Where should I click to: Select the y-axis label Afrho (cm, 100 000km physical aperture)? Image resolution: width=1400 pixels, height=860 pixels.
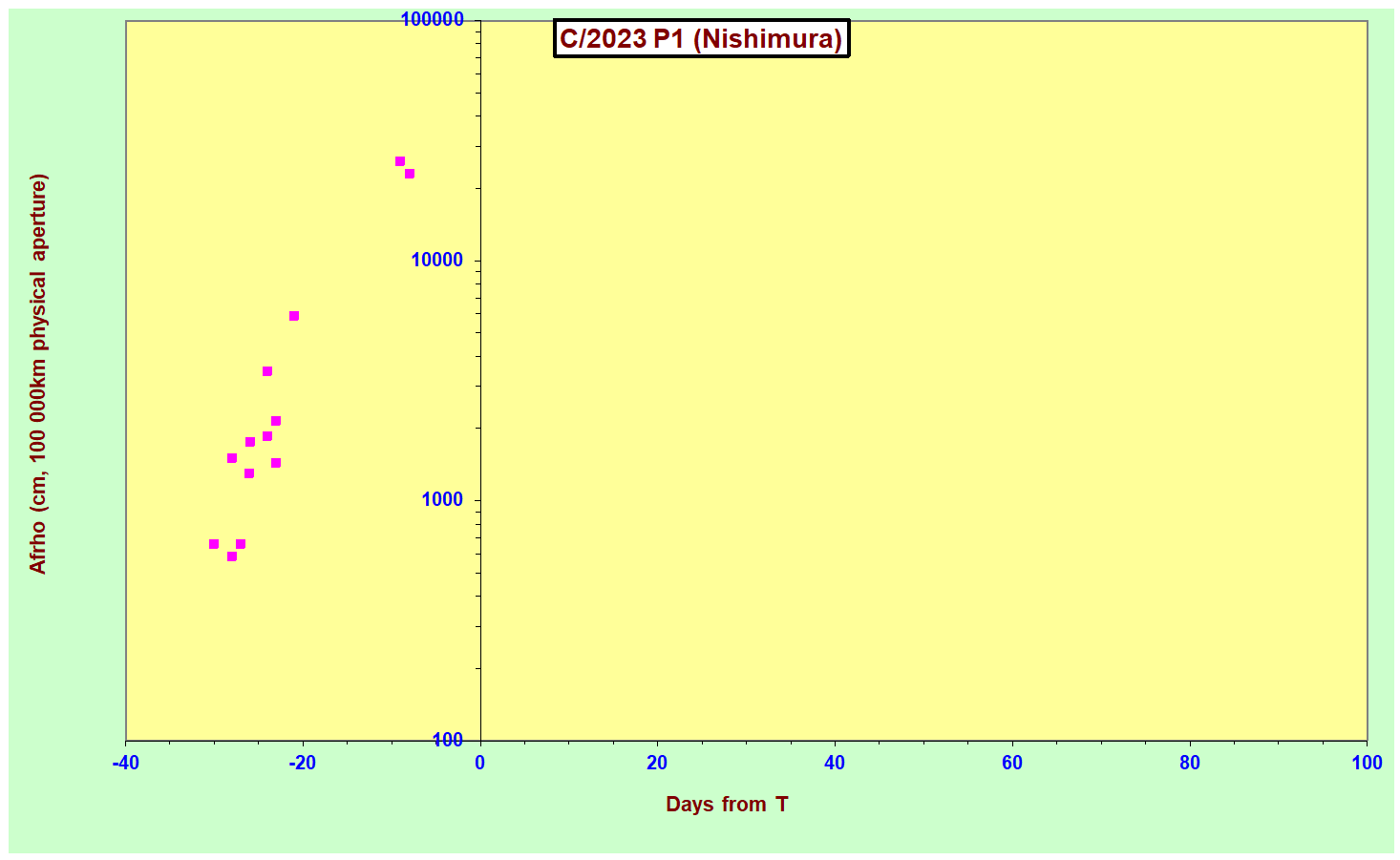(x=37, y=374)
